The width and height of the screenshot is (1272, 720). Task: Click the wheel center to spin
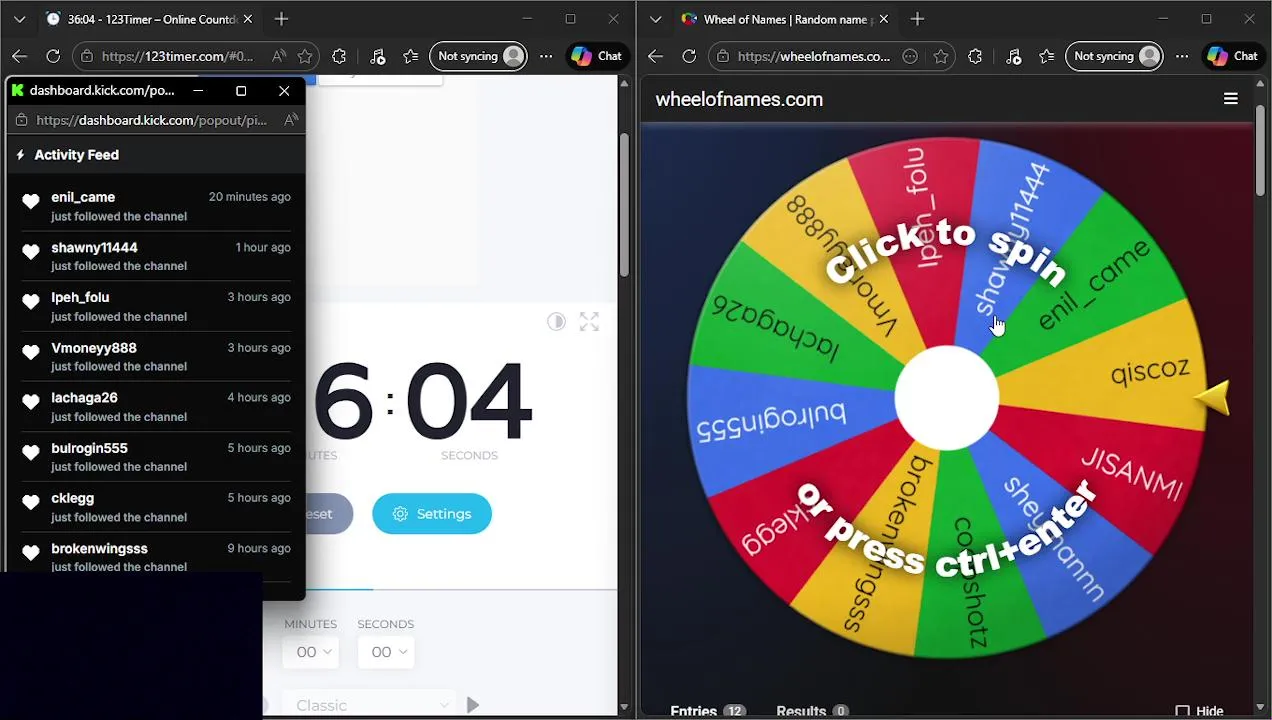pos(946,398)
